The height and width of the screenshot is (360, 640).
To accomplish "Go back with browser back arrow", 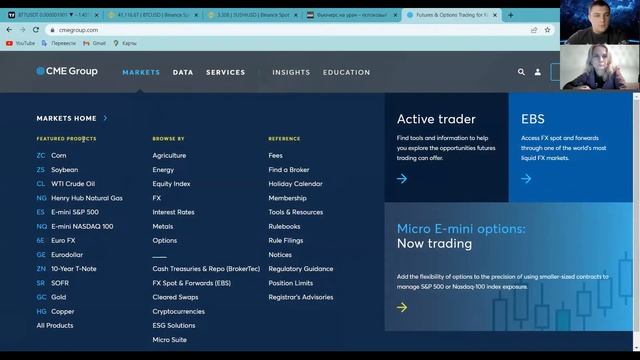I will pyautogui.click(x=9, y=30).
